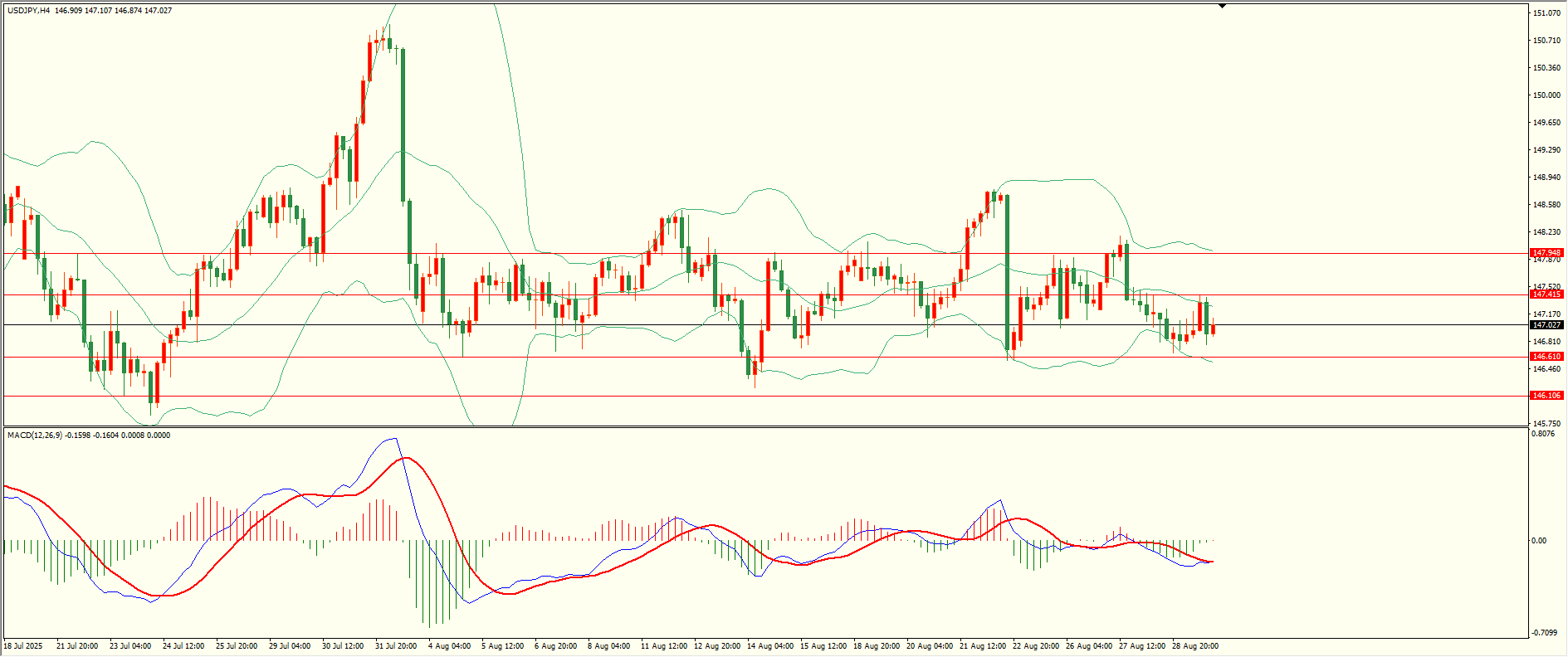Click the 21 Jul 20:00 time label
This screenshot has width=1568, height=657.
77,646
